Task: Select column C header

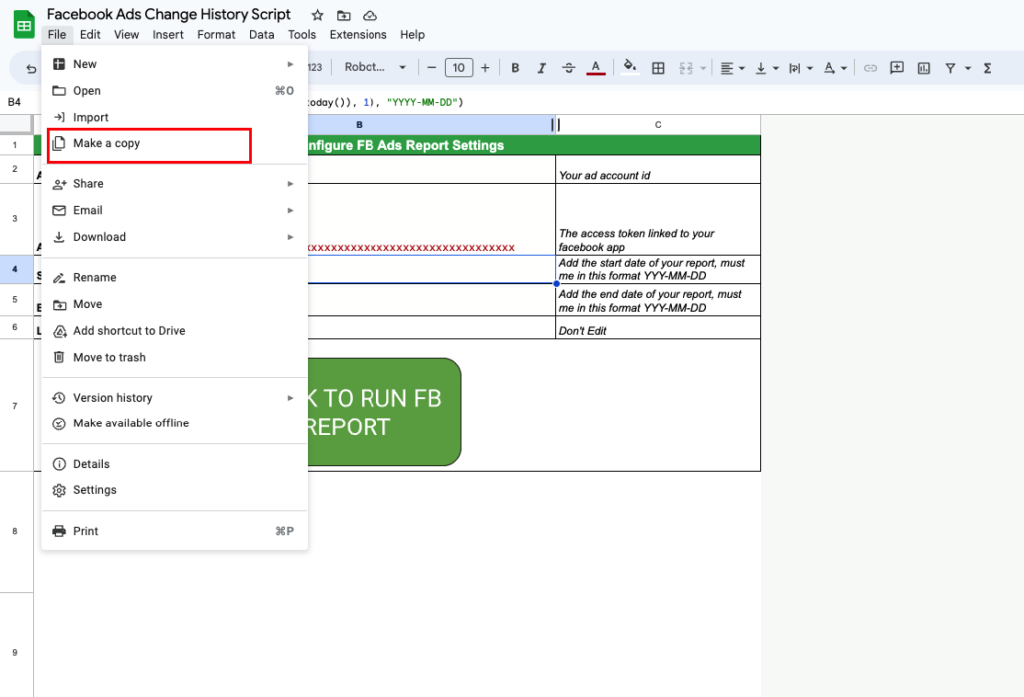Action: coord(658,125)
